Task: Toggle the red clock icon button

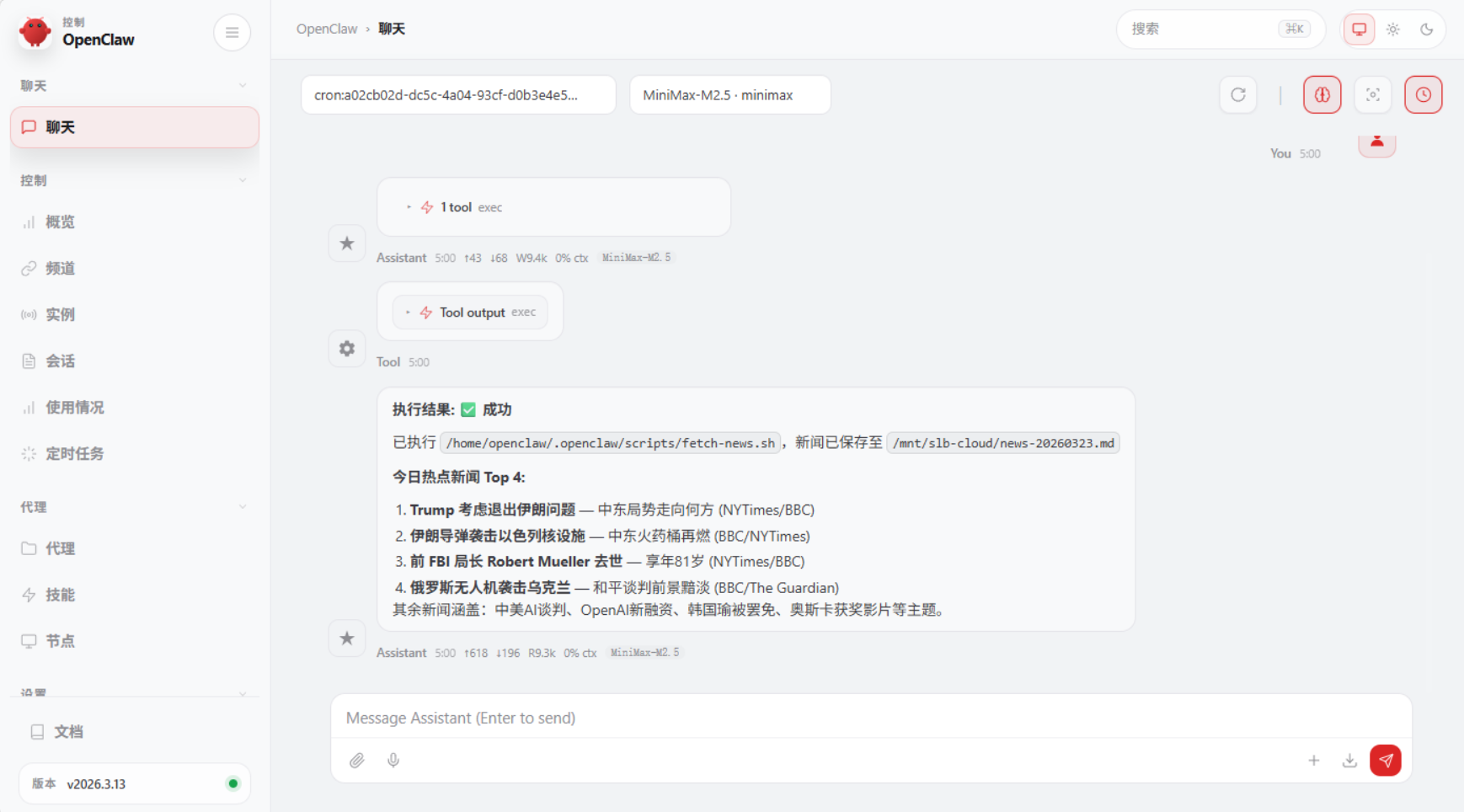Action: (1423, 95)
